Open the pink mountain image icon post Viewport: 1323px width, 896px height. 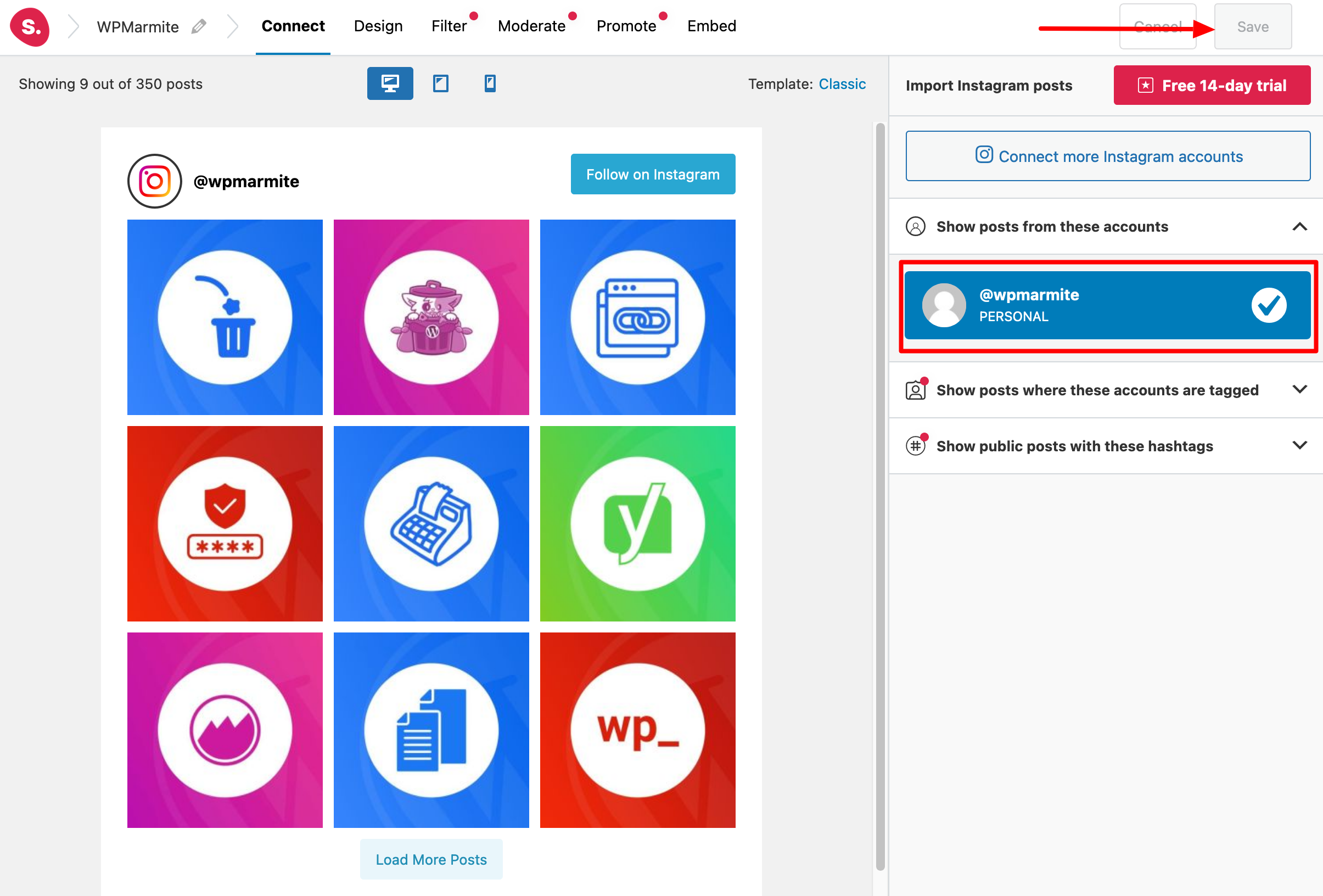tap(225, 730)
